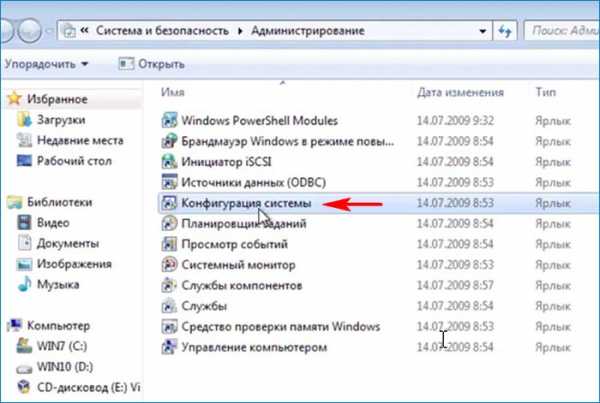
Task: Select the Инициатор iSCSI file name
Action: [226, 162]
